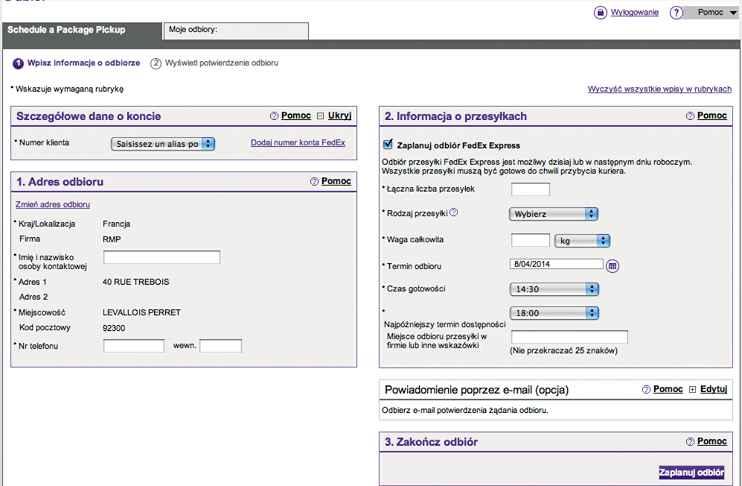Click the Miejsce odbioru przesyłki instructions field
This screenshot has height=486, width=742.
(x=569, y=337)
